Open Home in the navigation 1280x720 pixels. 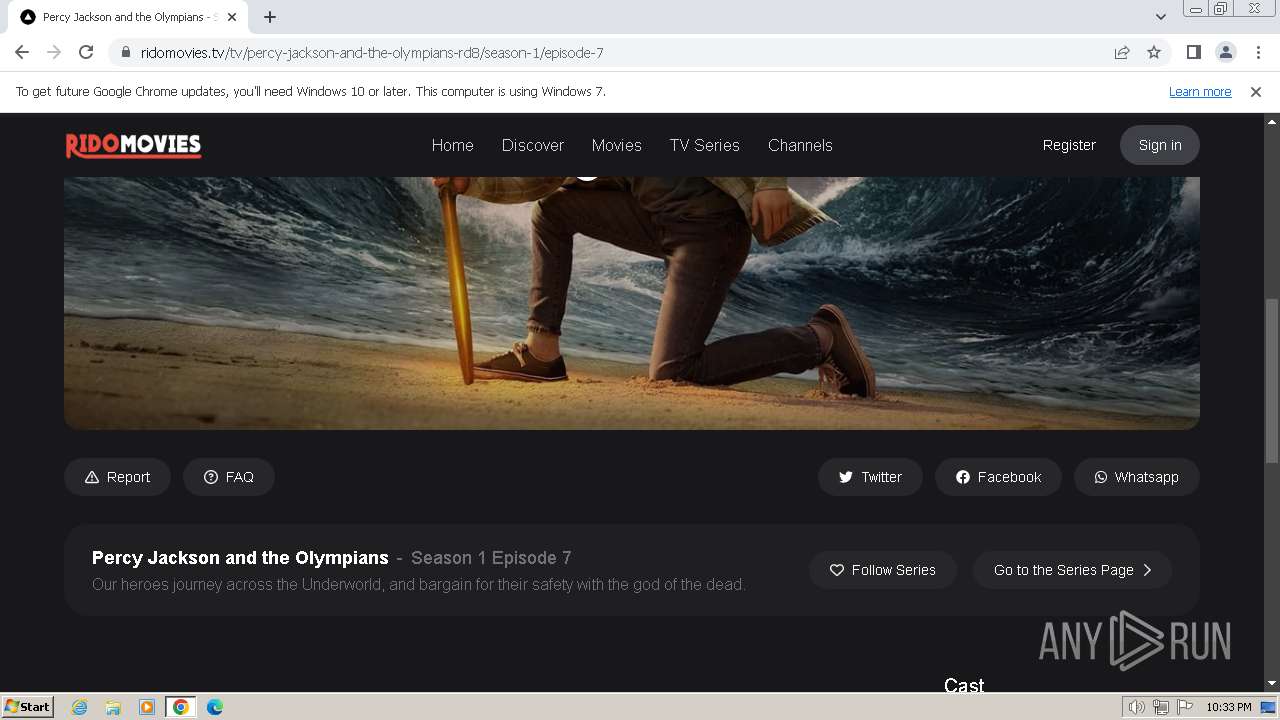[453, 145]
